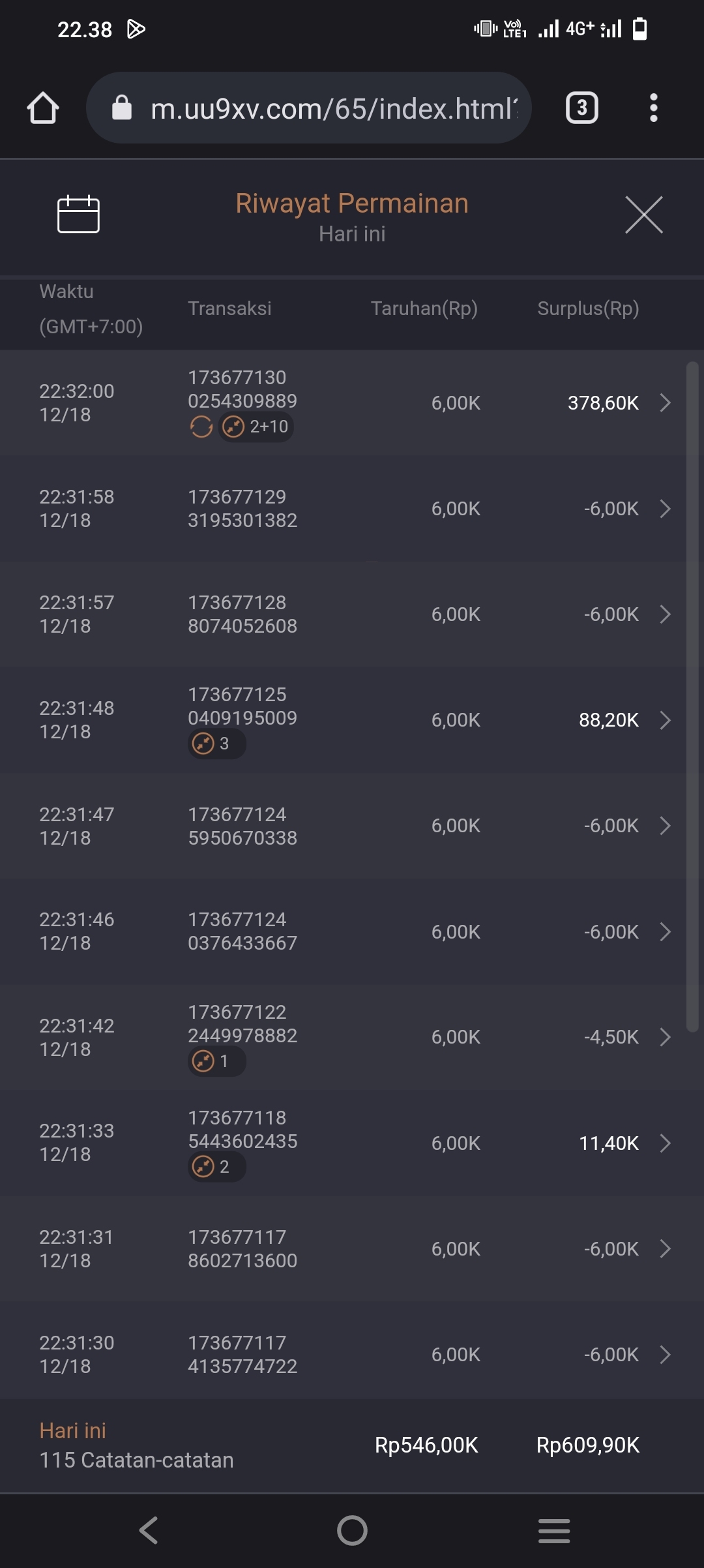Expand details for the -4,50K surplus row
This screenshot has width=704, height=1568.
point(665,1037)
